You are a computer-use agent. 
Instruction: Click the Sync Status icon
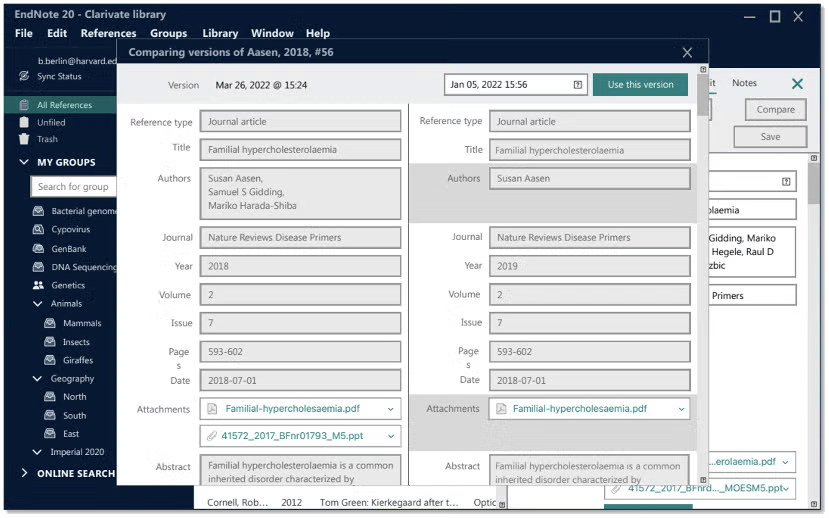click(x=24, y=76)
